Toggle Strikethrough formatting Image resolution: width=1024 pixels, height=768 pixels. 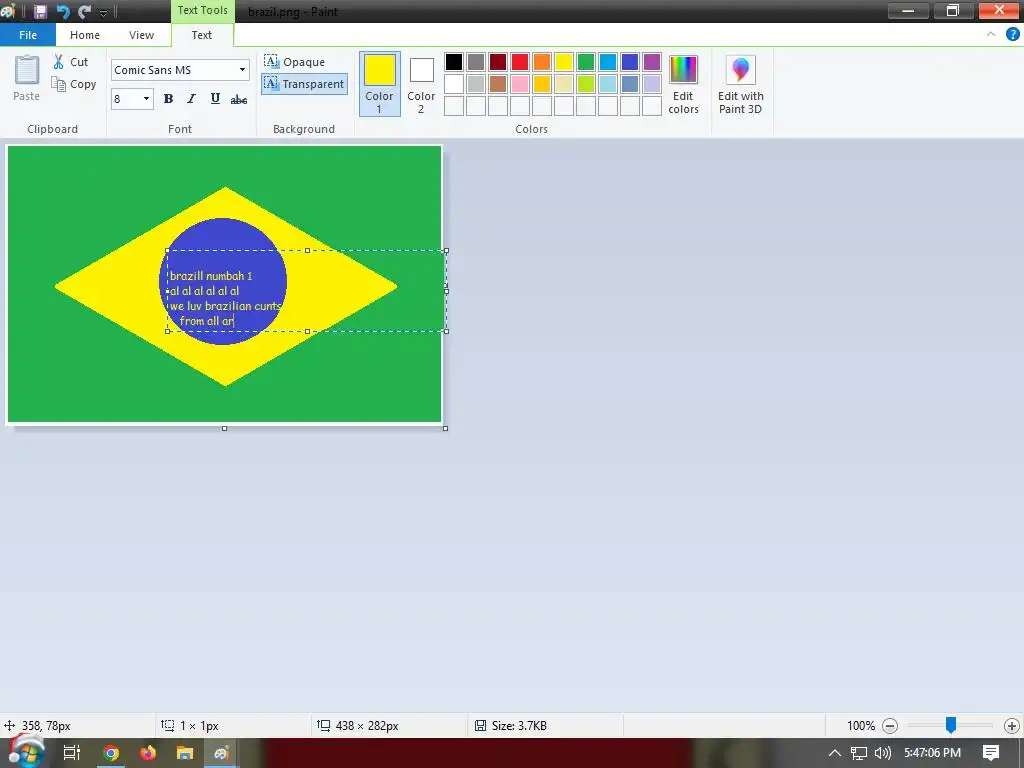tap(239, 99)
